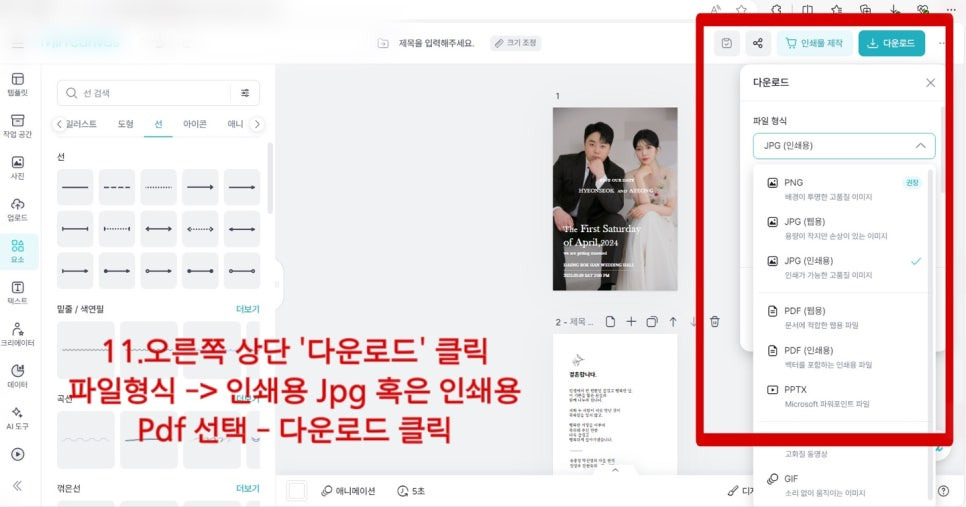Insert the dotted line element
966x507 pixels.
tap(158, 187)
